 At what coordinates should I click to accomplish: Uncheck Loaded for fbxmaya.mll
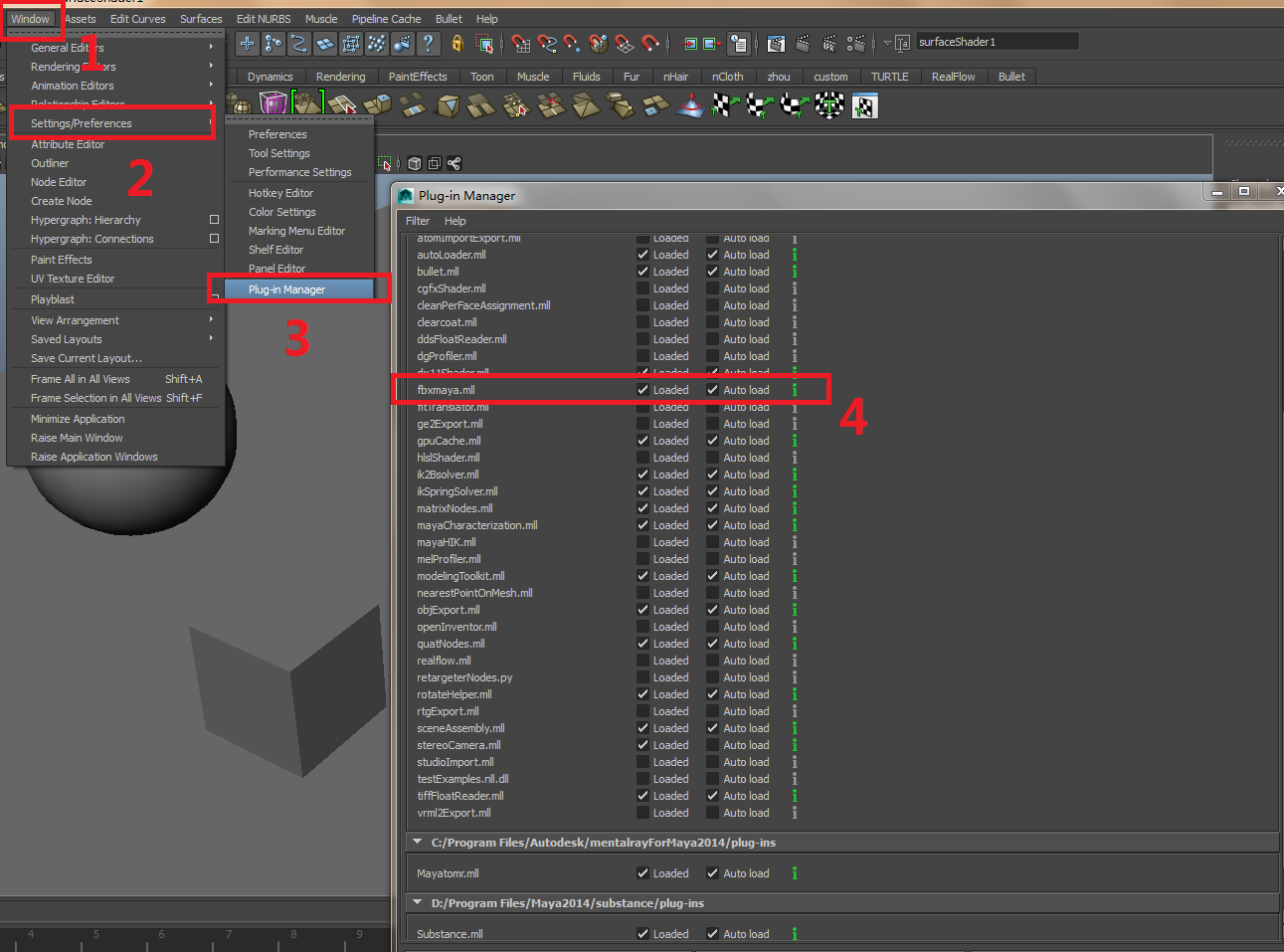pos(642,390)
